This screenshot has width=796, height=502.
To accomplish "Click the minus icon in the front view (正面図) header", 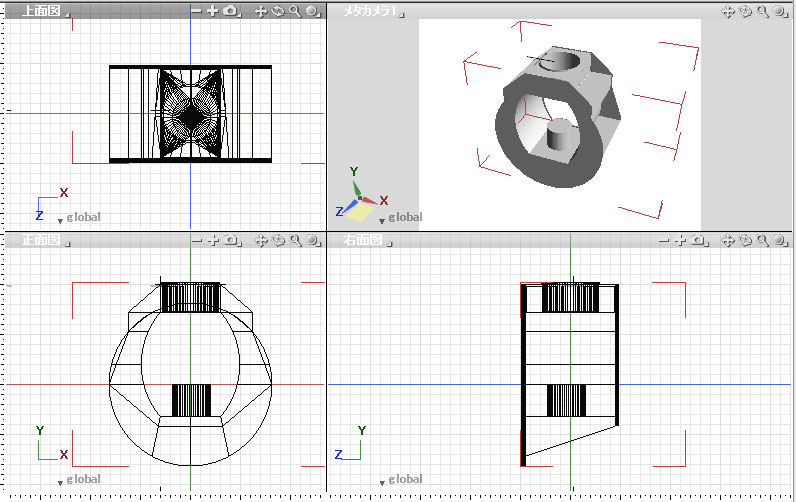I will 196,240.
